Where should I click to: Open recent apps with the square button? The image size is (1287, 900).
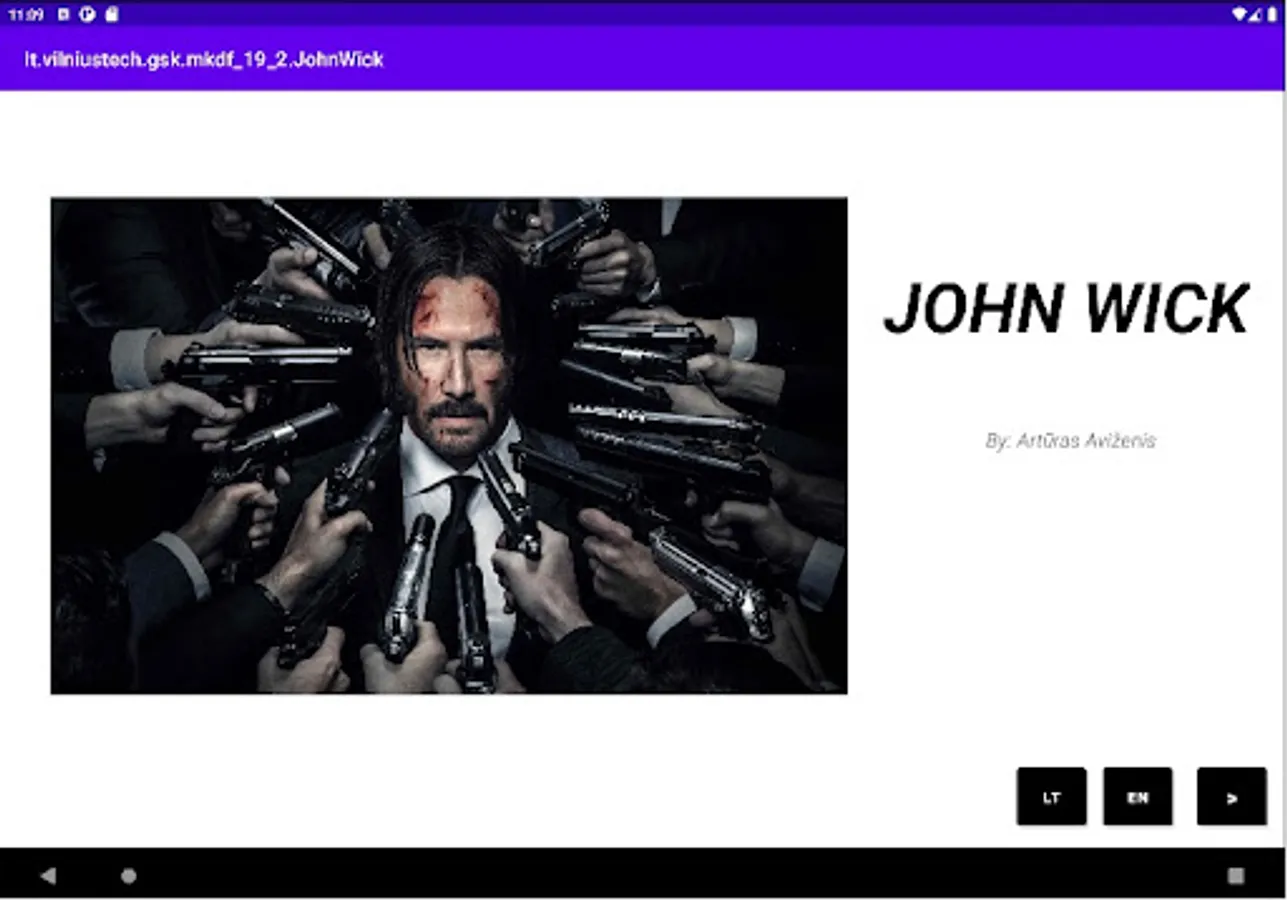point(1236,876)
